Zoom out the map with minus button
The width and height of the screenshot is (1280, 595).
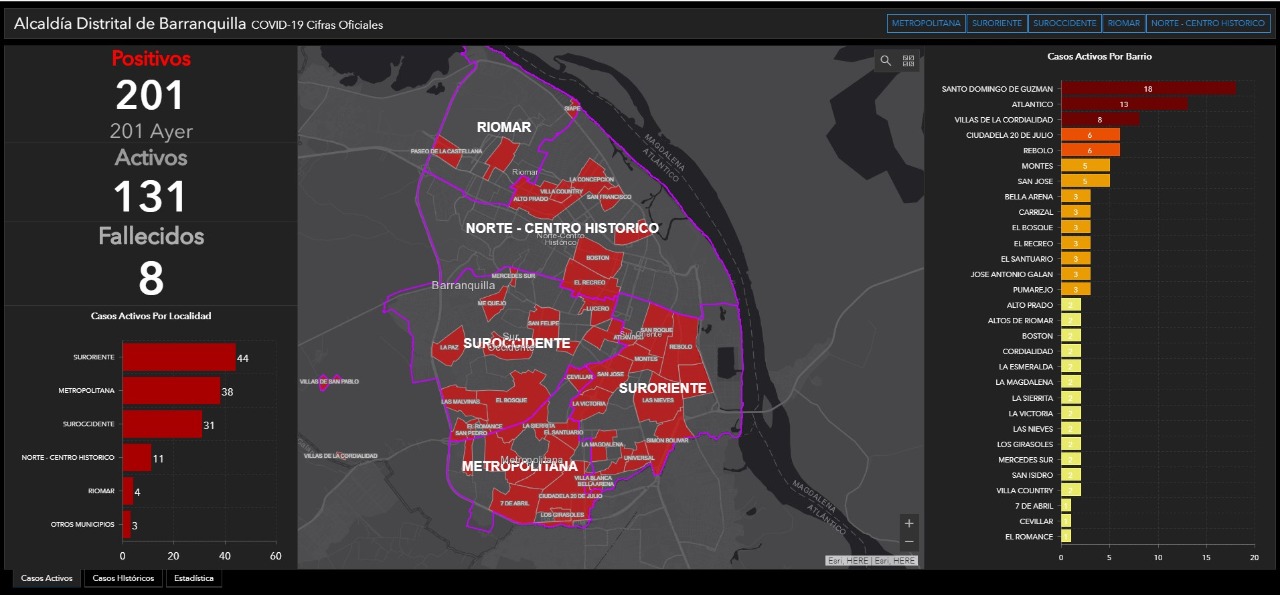pyautogui.click(x=908, y=541)
